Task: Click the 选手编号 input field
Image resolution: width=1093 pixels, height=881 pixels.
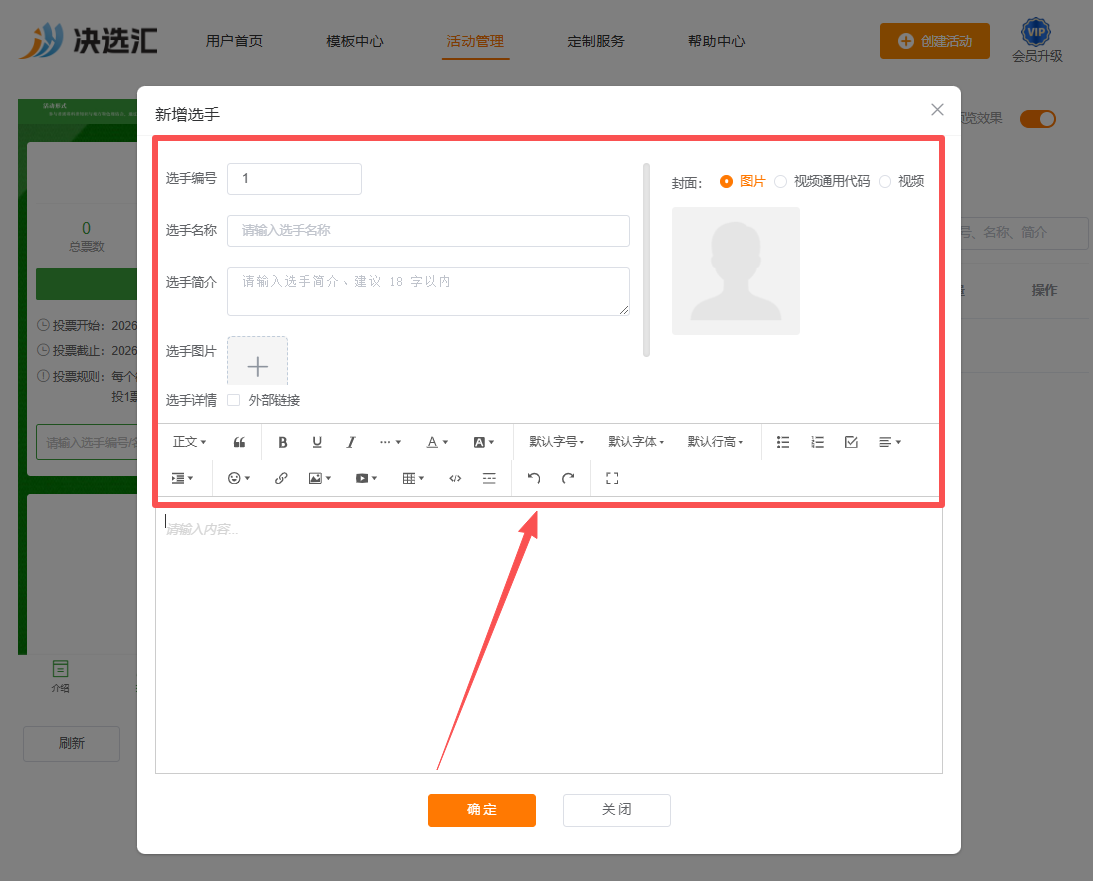Action: (294, 179)
